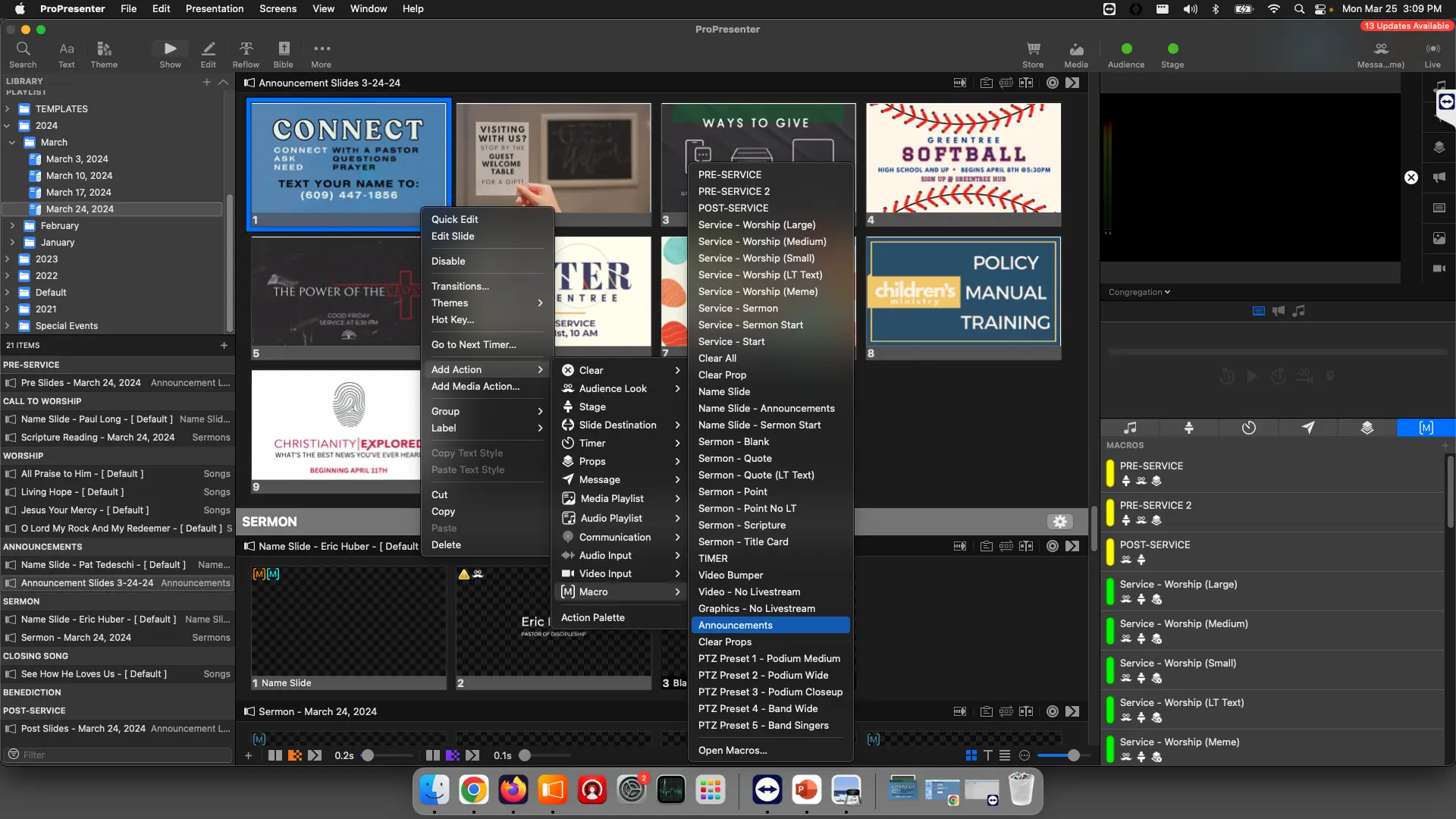This screenshot has height=819, width=1456.
Task: Open the Timers tab icon
Action: point(1248,428)
